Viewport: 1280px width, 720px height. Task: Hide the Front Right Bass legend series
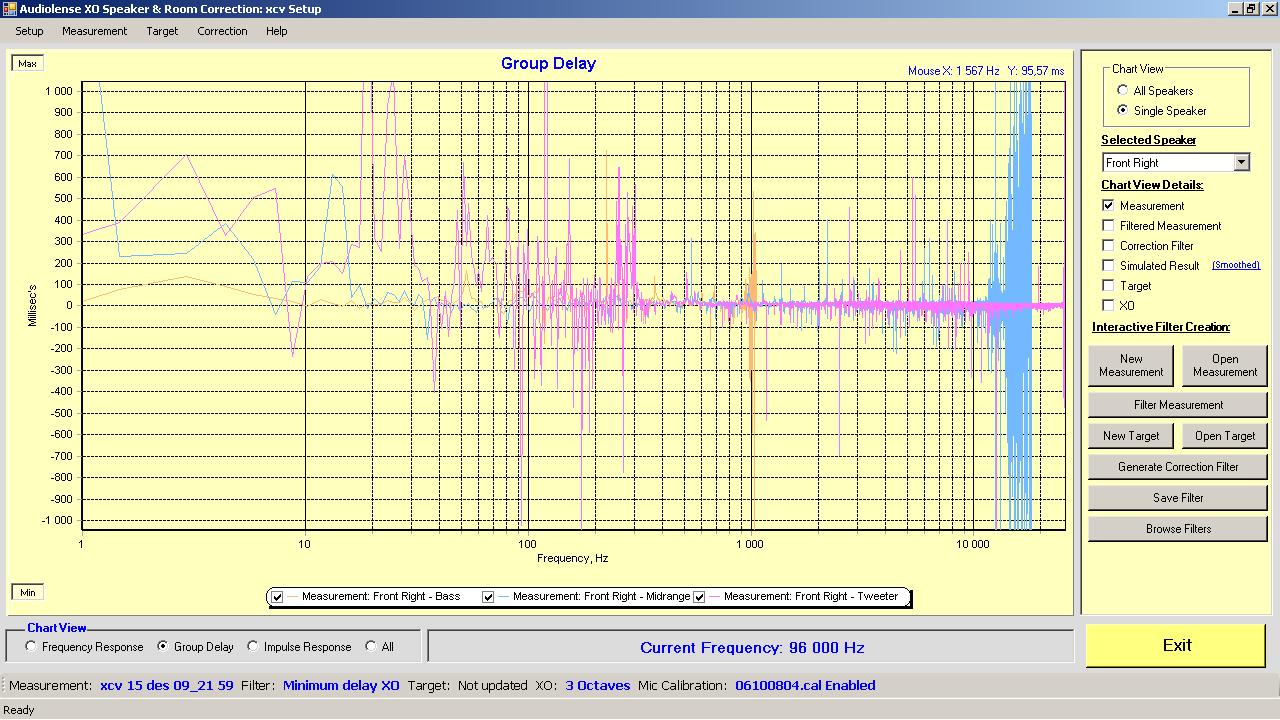pos(277,597)
